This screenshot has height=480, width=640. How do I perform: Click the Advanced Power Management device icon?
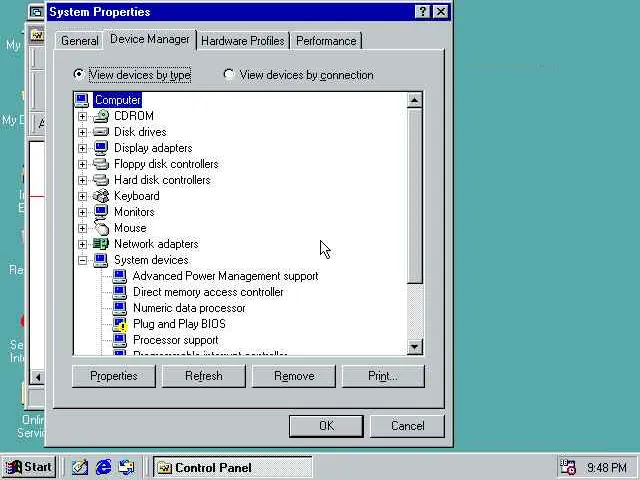[x=120, y=276]
